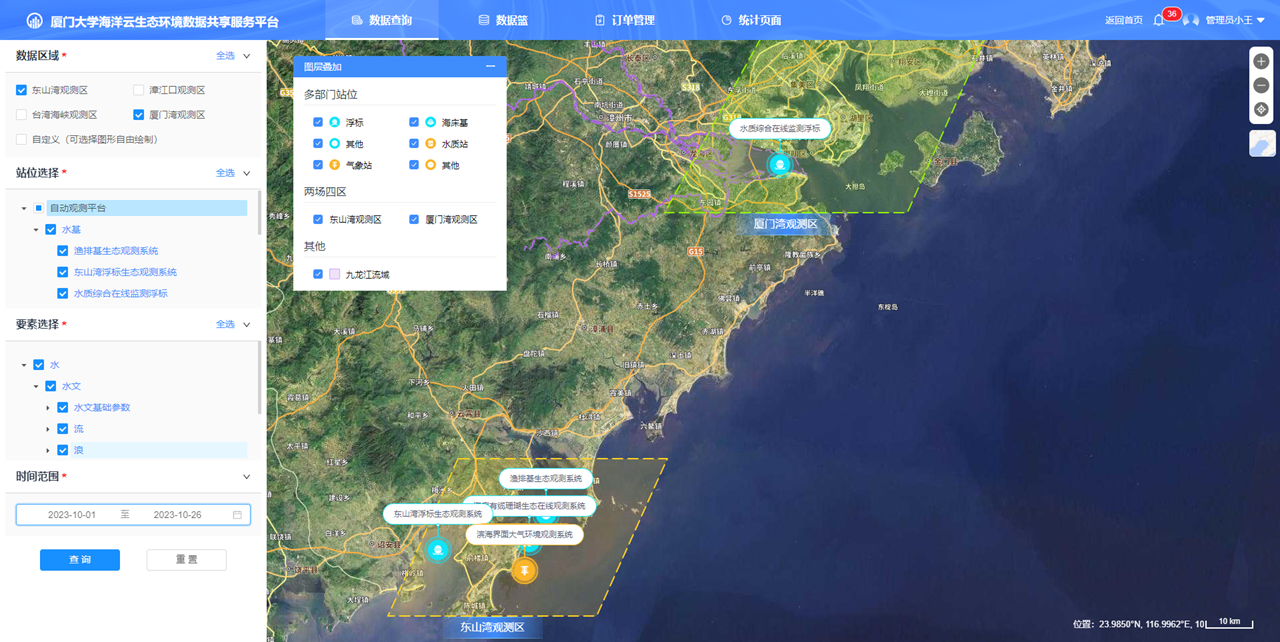Click the 查询 button
The width and height of the screenshot is (1280, 642).
point(80,560)
